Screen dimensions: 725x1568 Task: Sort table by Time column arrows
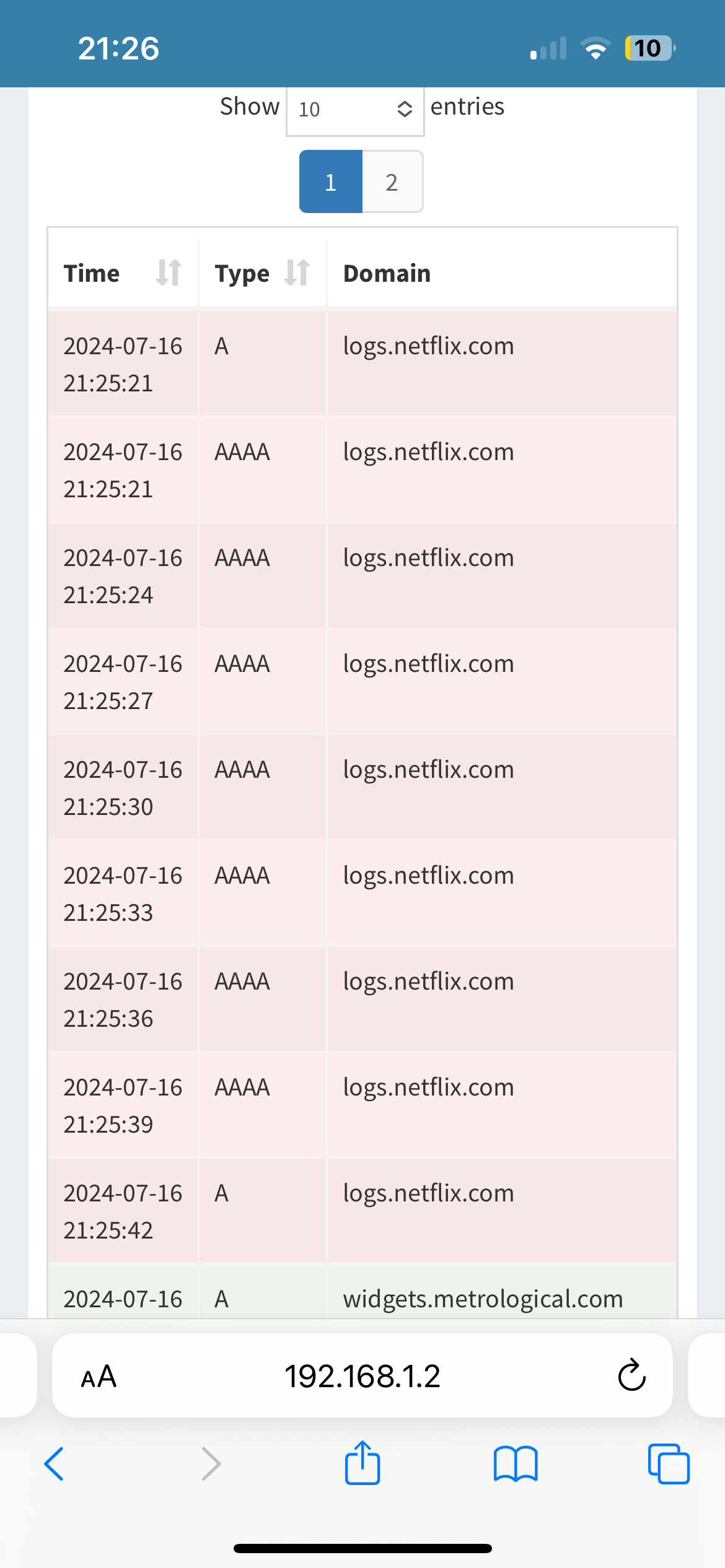tap(169, 272)
